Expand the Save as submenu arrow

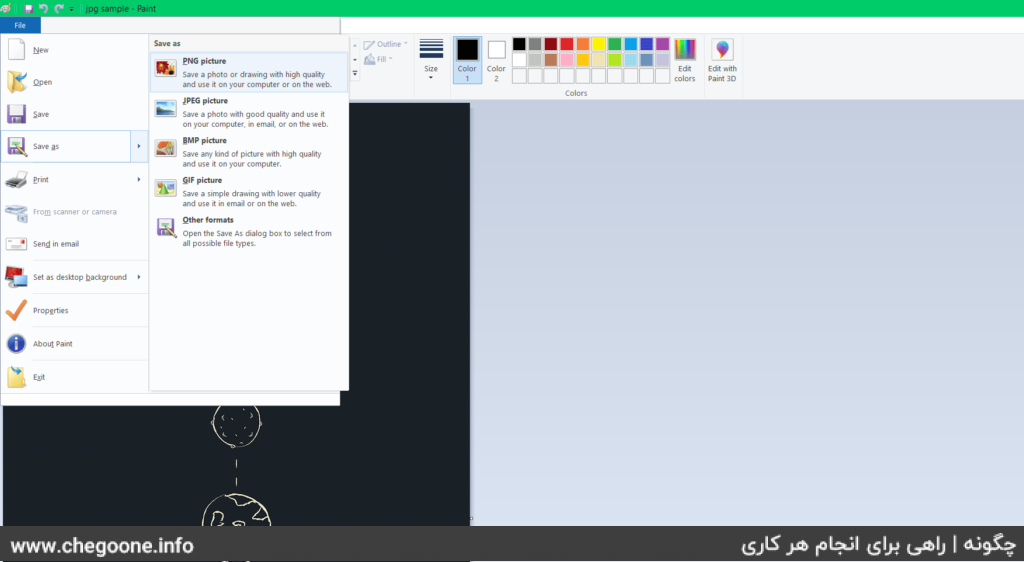pos(139,146)
